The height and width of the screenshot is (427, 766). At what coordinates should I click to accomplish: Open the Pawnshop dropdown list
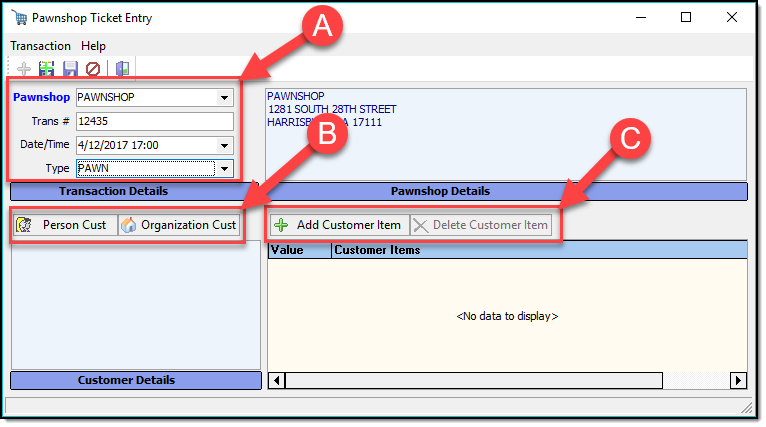point(225,98)
